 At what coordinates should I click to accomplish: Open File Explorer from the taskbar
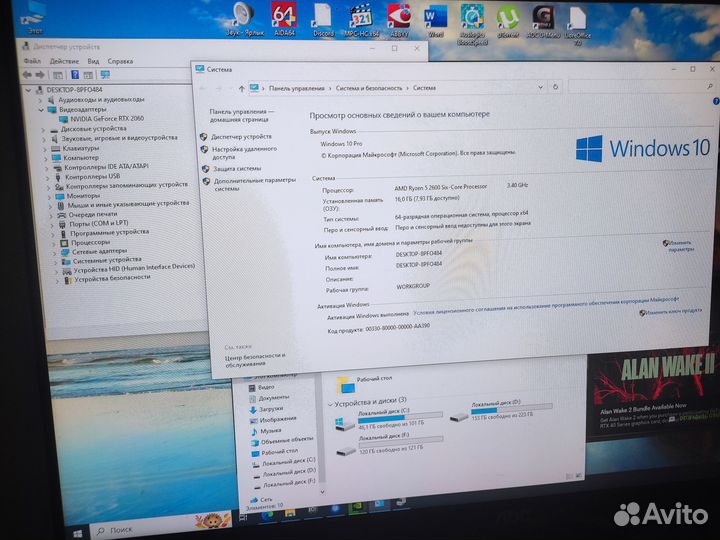tap(290, 513)
